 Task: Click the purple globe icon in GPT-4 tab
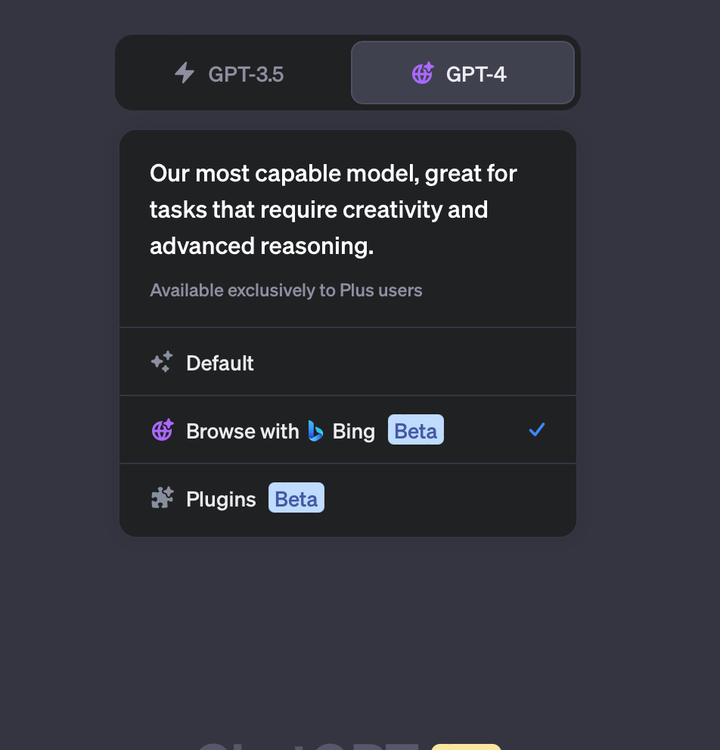click(x=422, y=73)
